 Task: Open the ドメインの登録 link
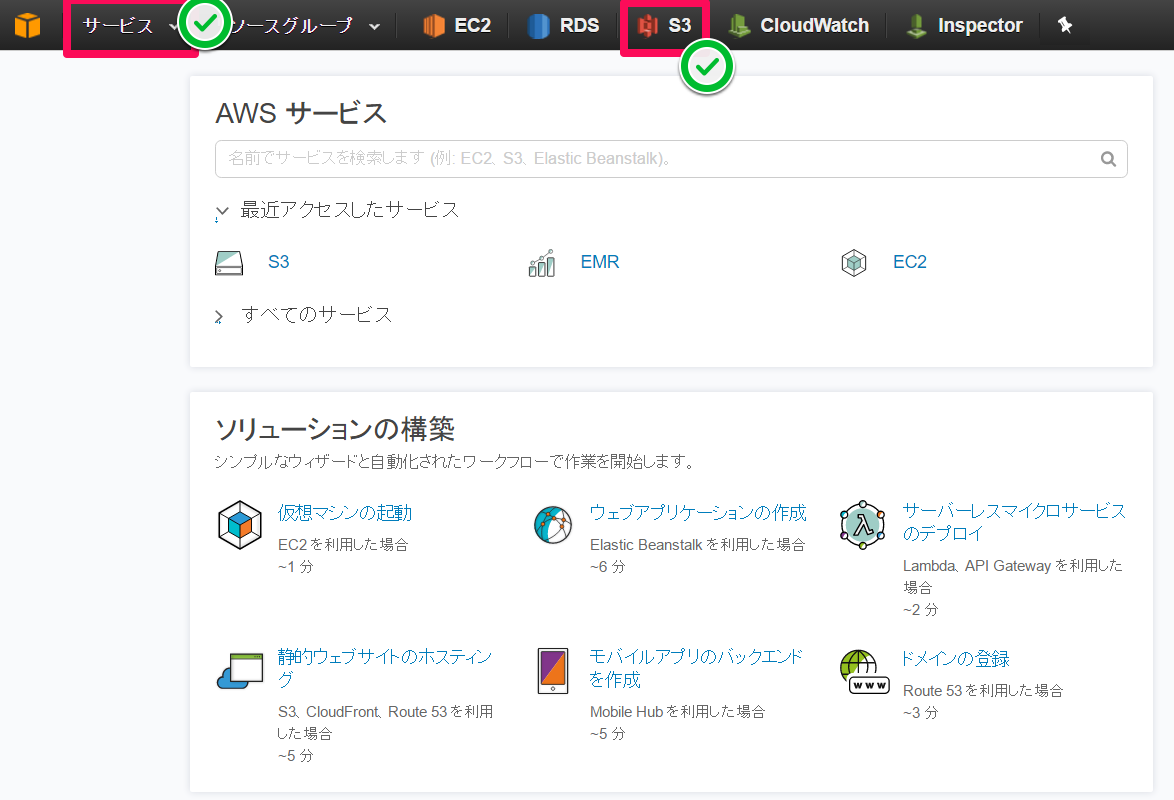(955, 659)
